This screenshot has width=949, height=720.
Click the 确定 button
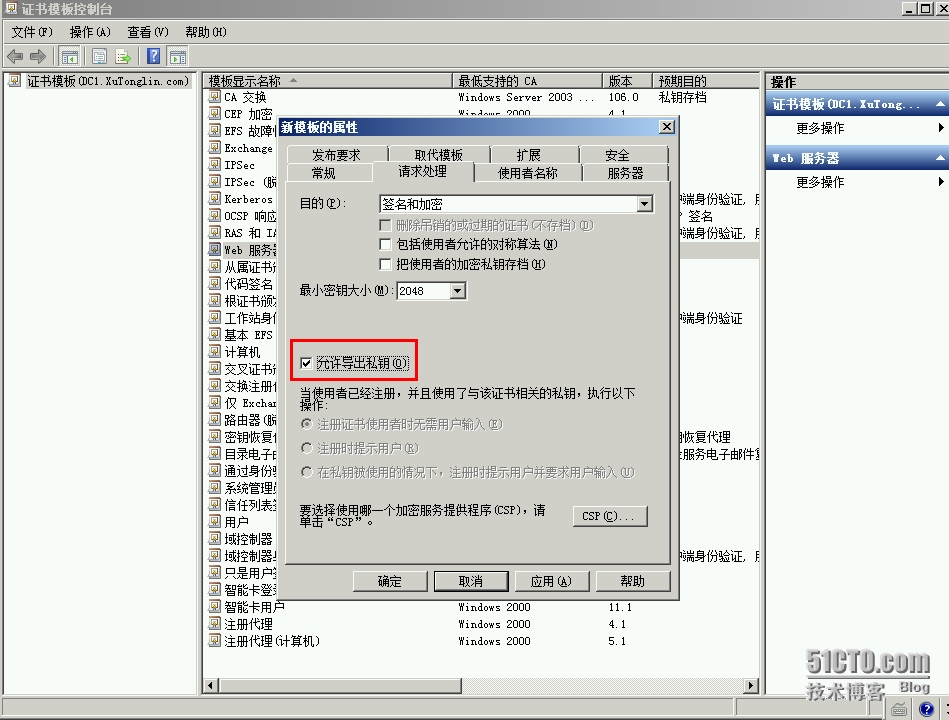[390, 581]
